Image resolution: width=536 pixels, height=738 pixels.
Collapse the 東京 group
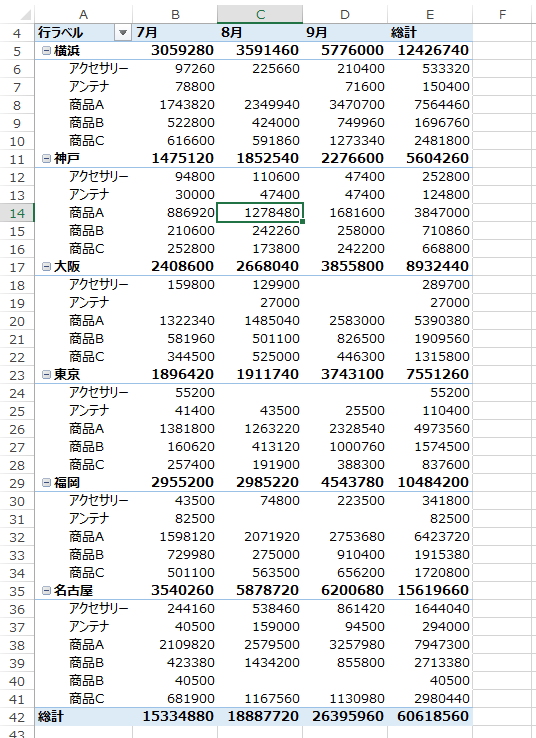coord(46,375)
